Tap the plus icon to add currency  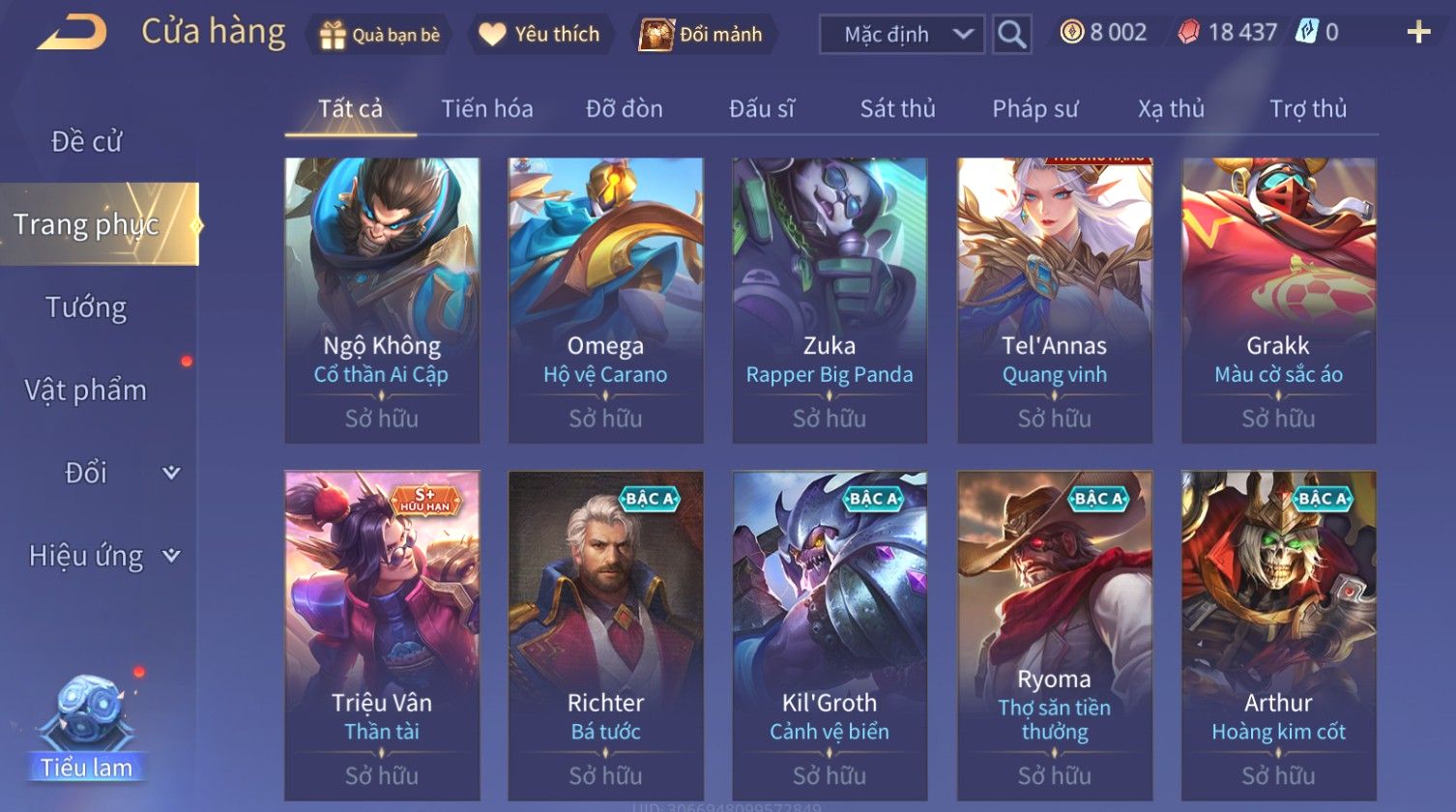point(1418,33)
